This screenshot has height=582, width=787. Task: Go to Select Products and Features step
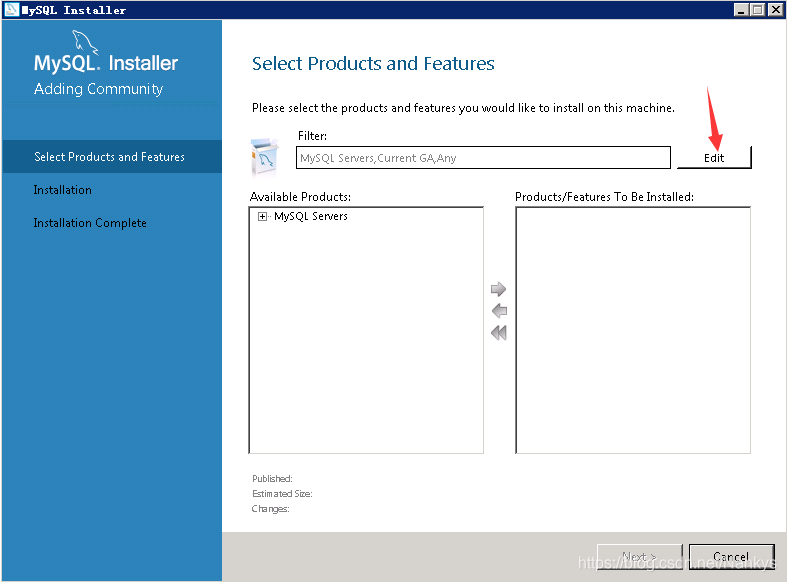(x=112, y=157)
